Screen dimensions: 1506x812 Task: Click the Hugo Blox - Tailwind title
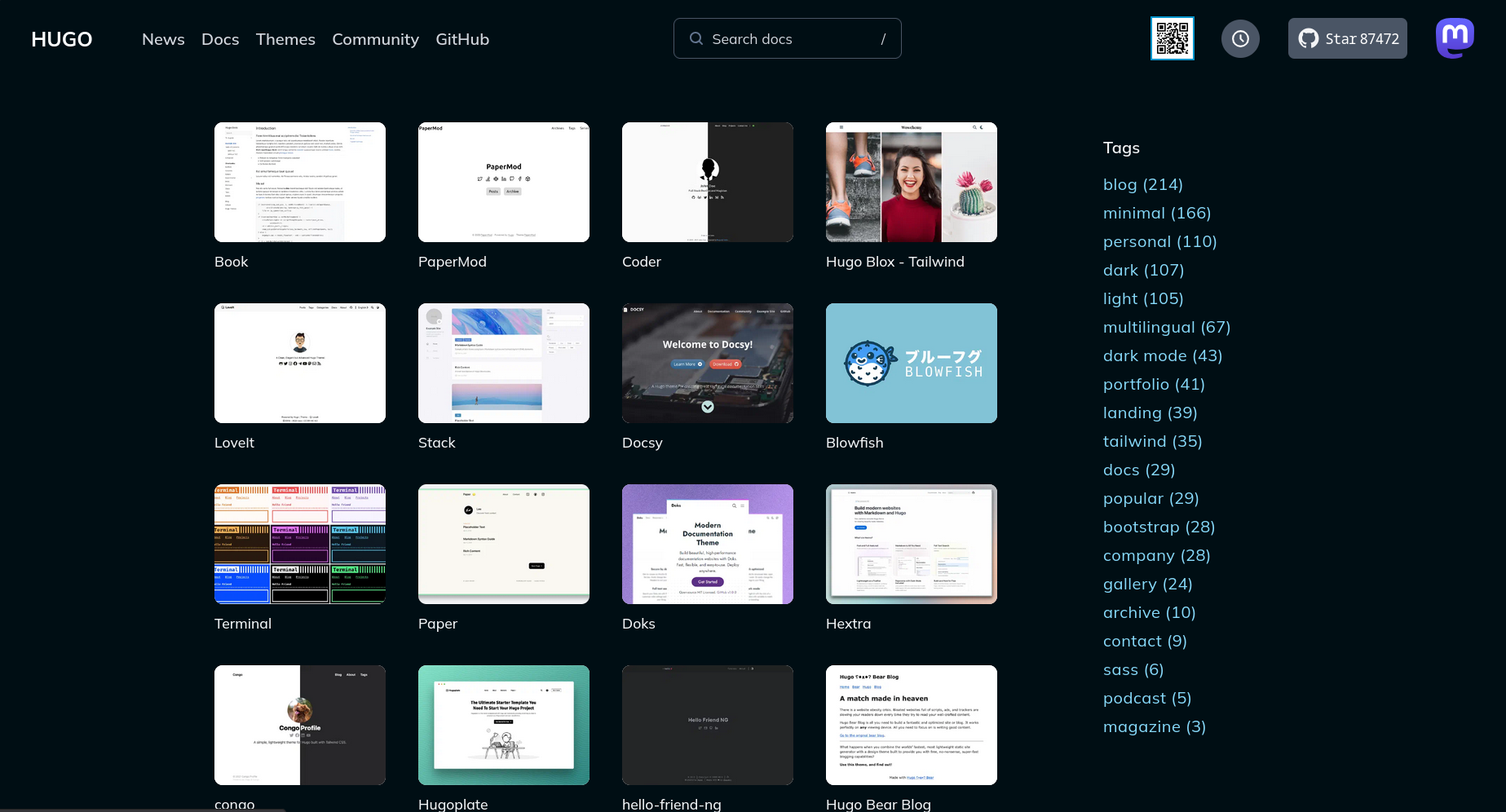(895, 262)
